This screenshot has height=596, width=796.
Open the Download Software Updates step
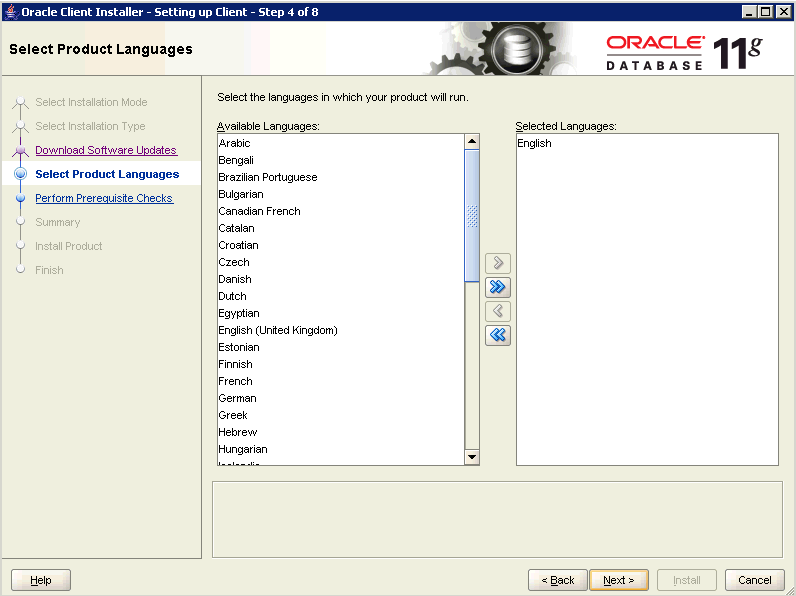click(105, 150)
